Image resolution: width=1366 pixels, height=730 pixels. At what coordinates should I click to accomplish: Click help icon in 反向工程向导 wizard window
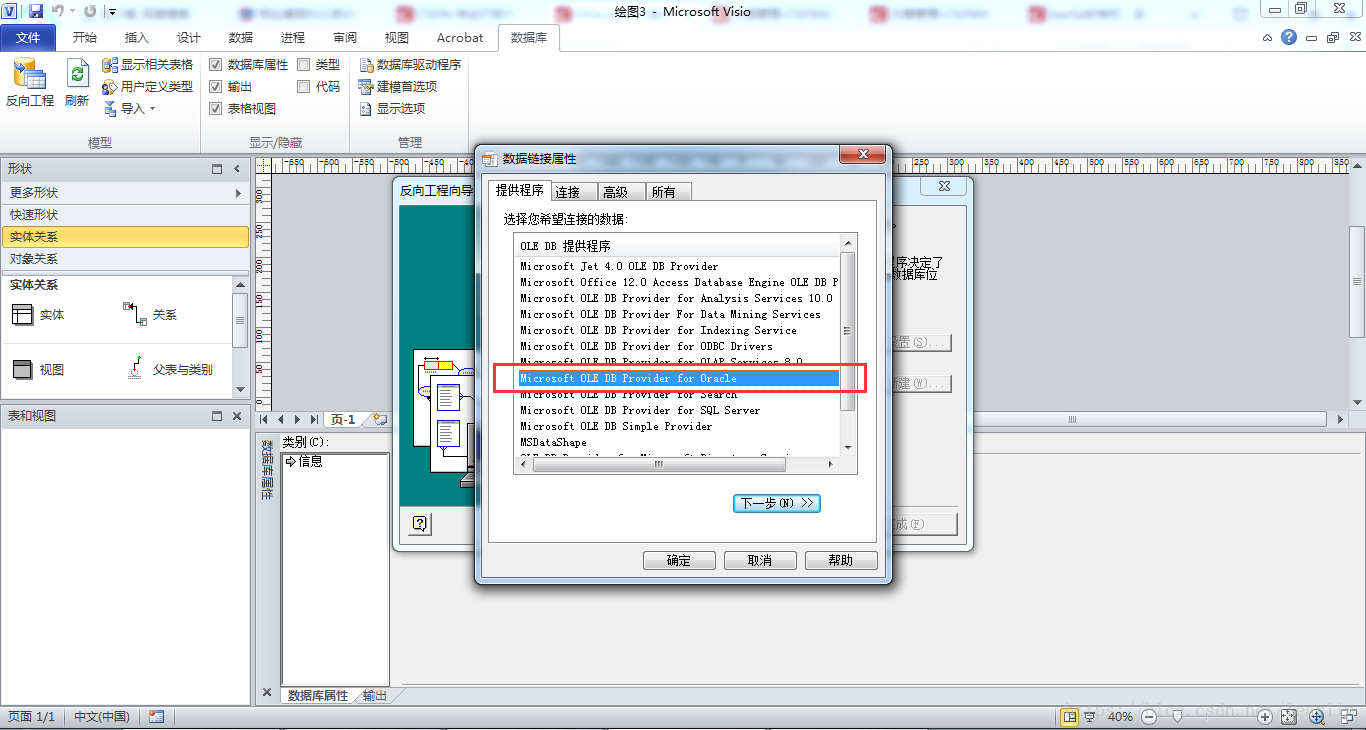(x=420, y=523)
